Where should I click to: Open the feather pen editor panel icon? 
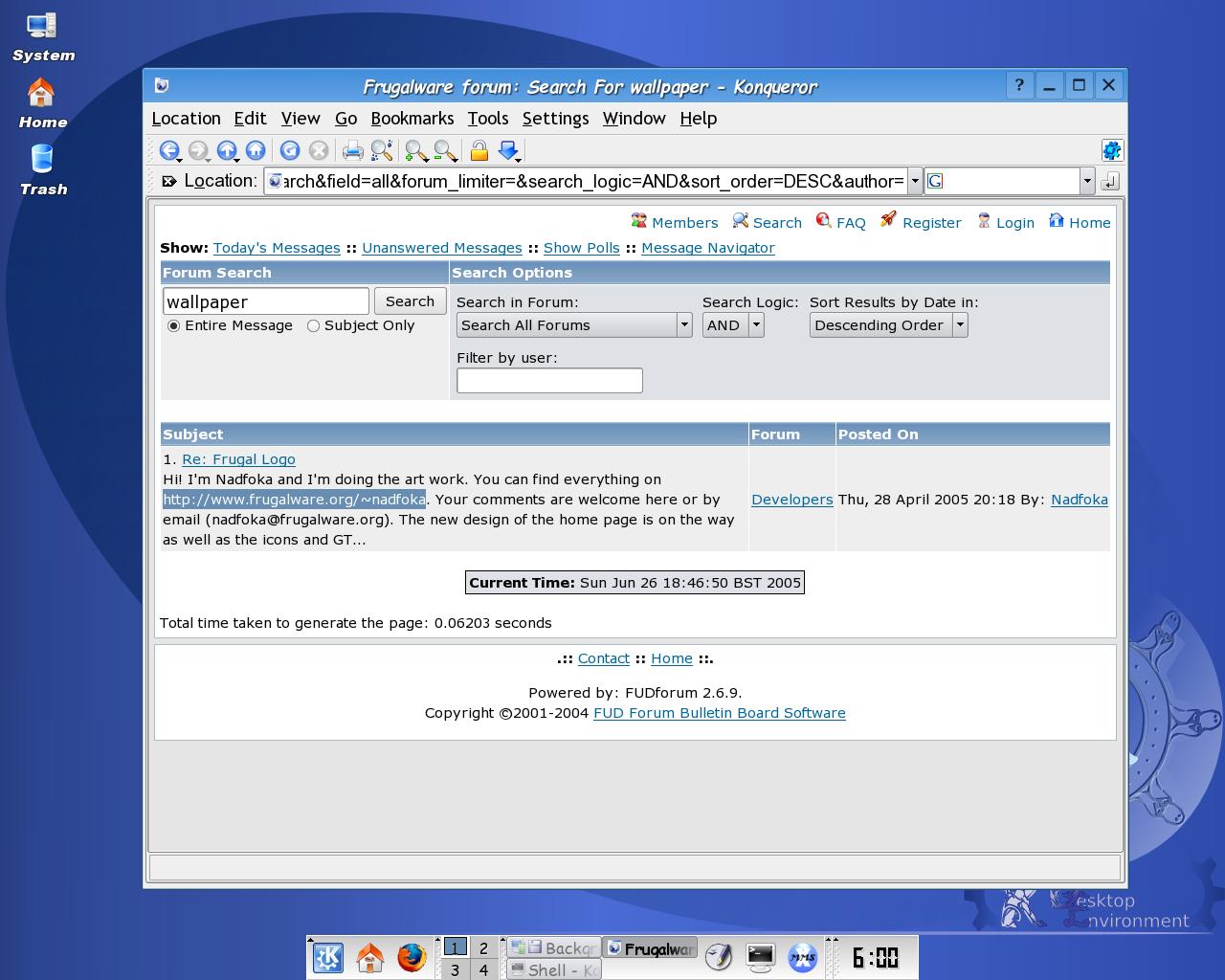(719, 957)
